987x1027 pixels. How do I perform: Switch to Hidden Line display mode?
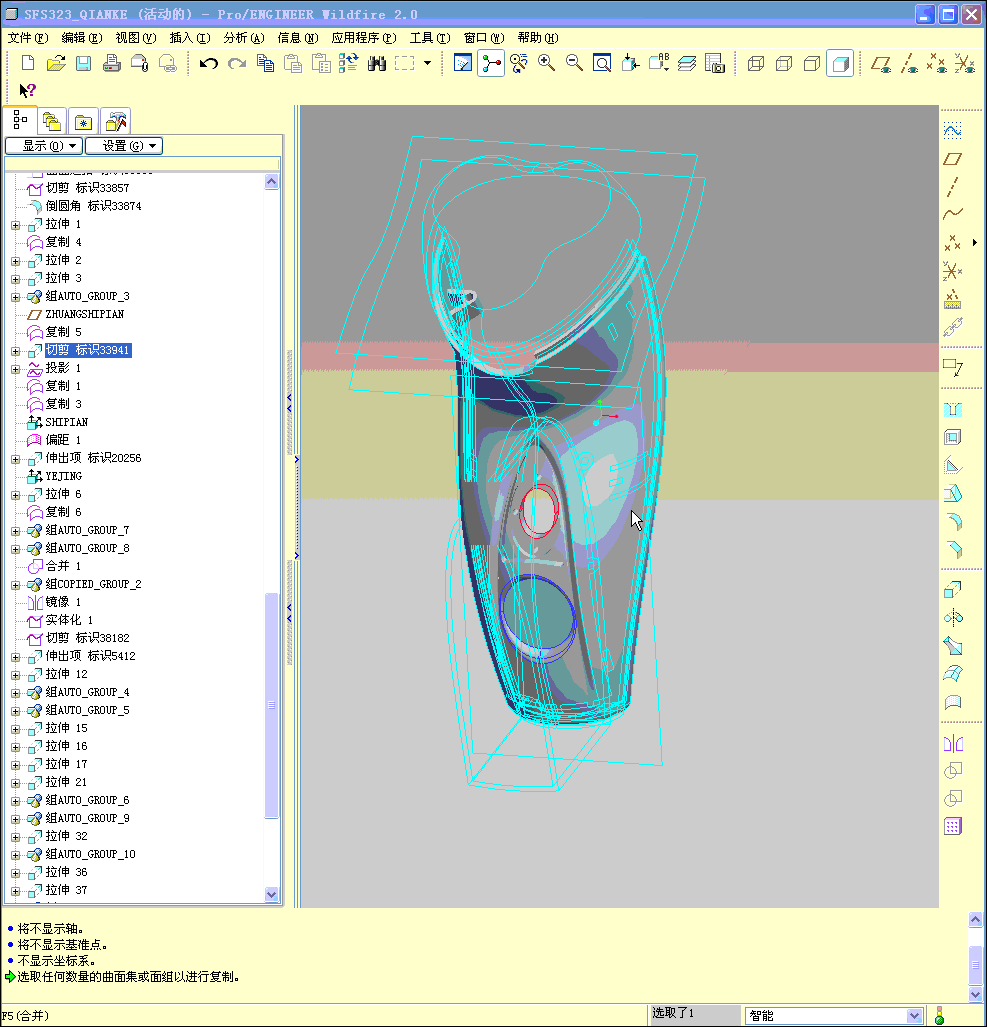(784, 64)
